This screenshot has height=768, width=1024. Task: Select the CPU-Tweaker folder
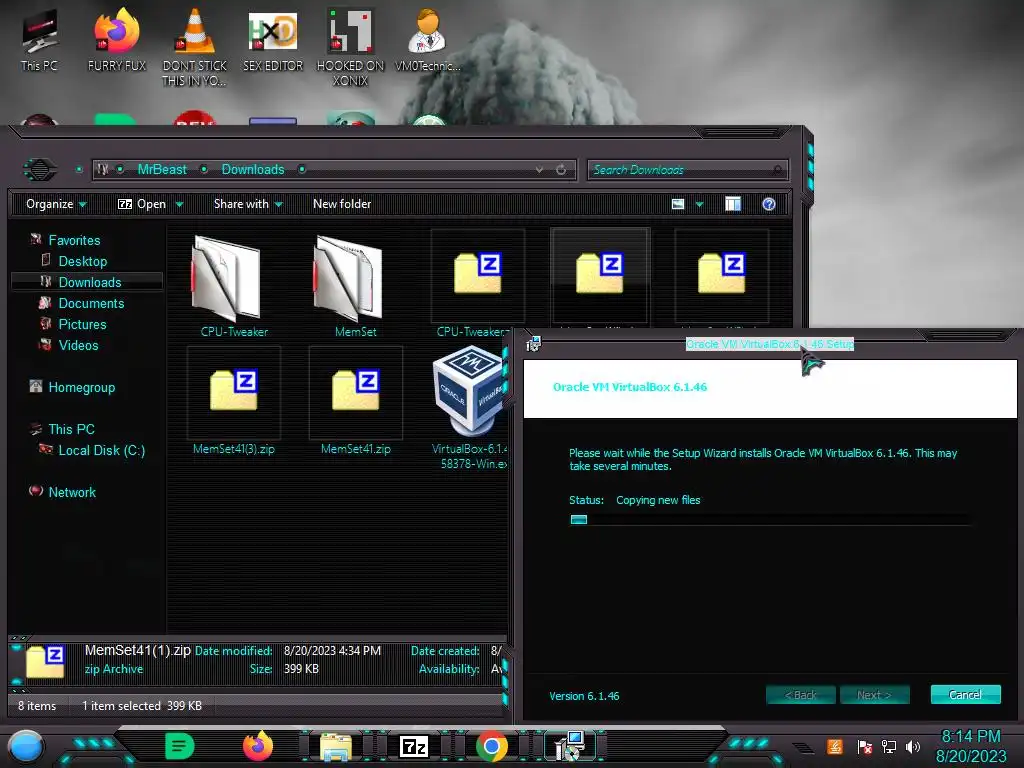click(234, 286)
